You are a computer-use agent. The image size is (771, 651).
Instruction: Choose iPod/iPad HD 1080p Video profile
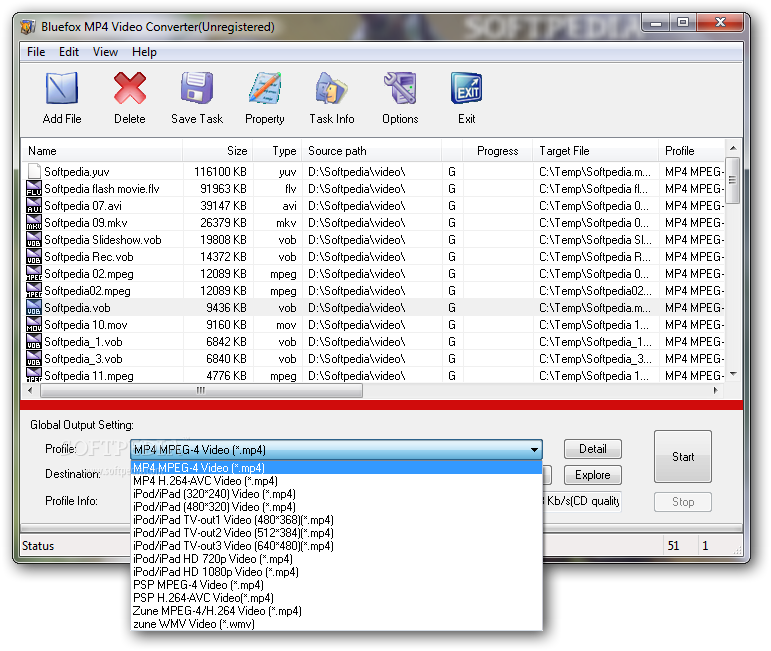click(336, 572)
